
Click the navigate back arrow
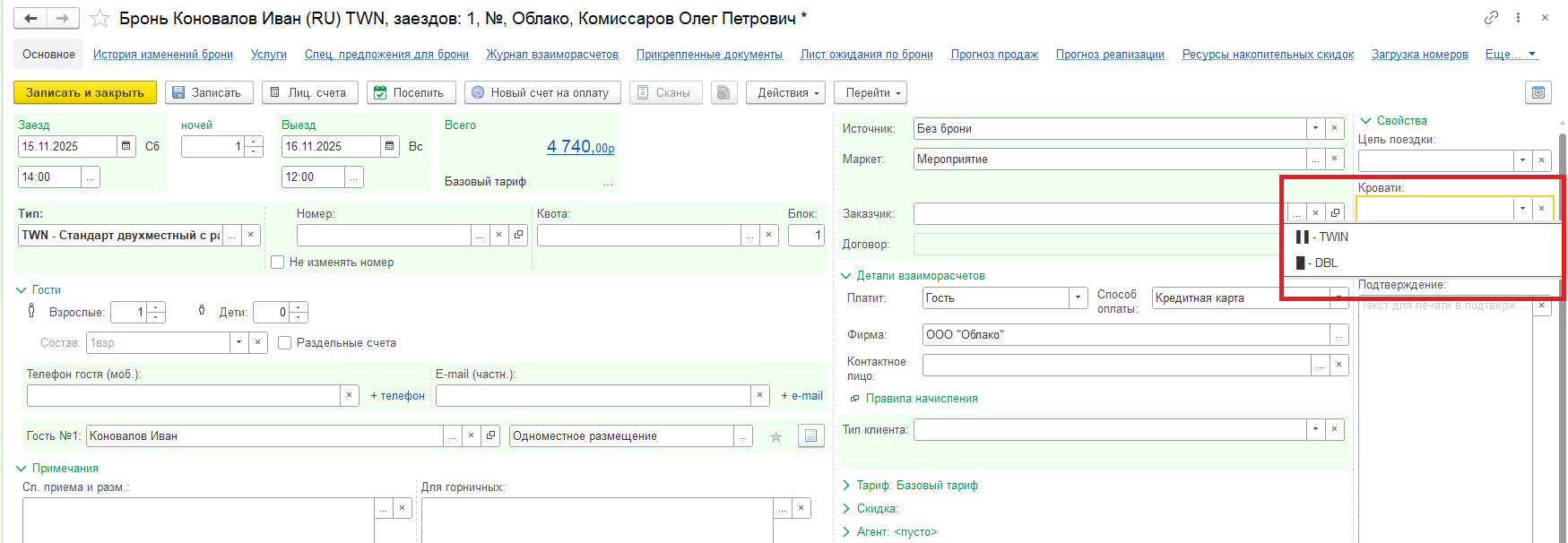tap(30, 19)
